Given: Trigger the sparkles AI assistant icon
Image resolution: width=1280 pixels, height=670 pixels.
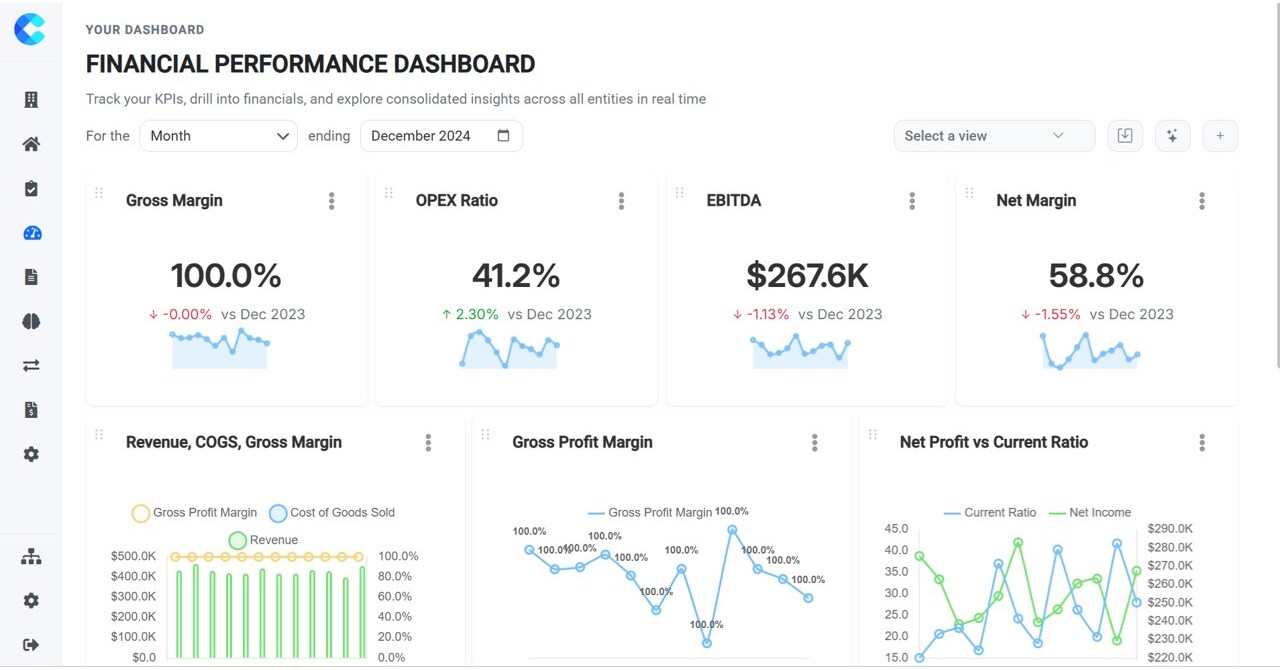Looking at the screenshot, I should [1172, 135].
